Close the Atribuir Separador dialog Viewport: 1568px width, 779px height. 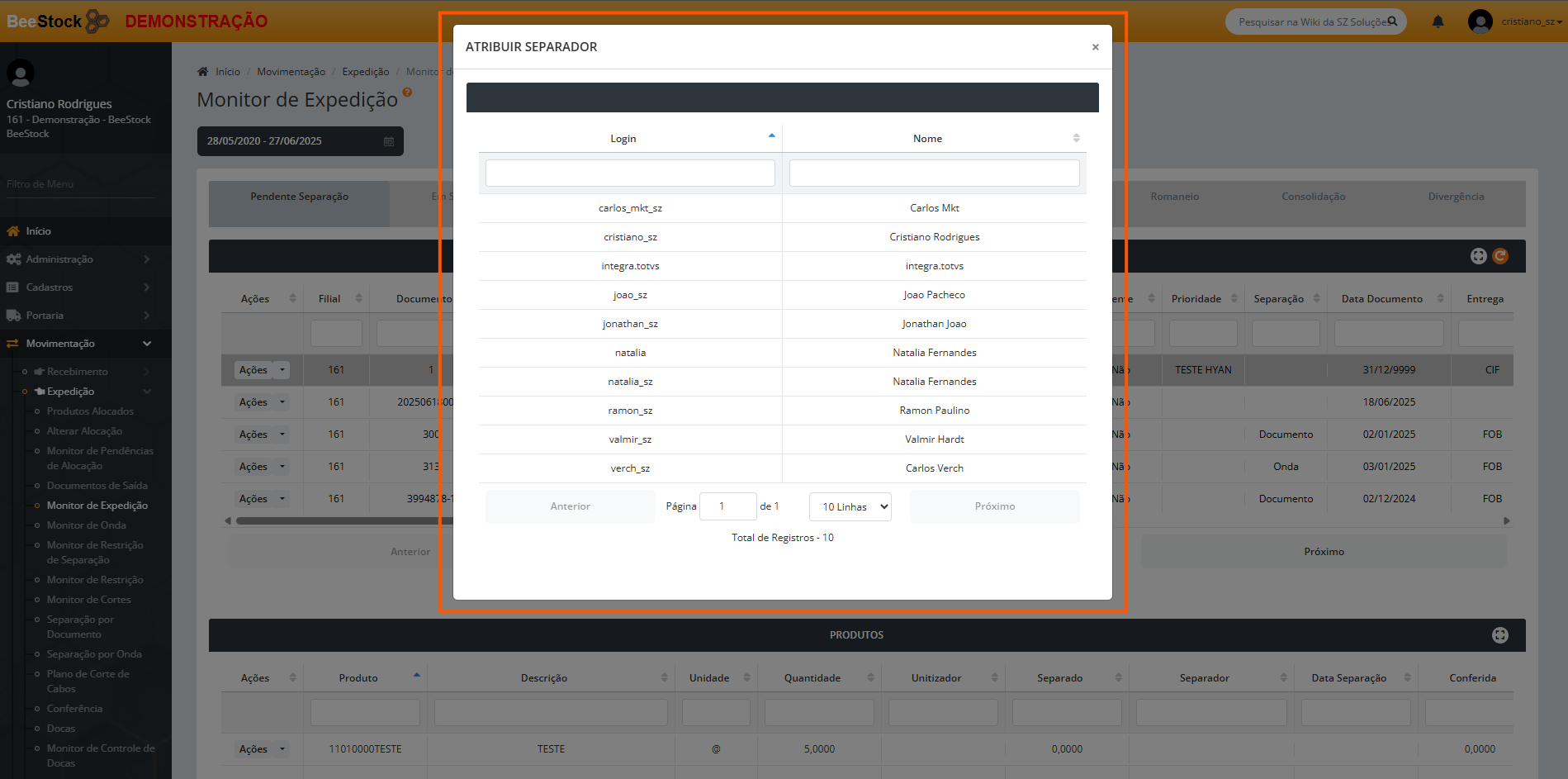pos(1095,47)
